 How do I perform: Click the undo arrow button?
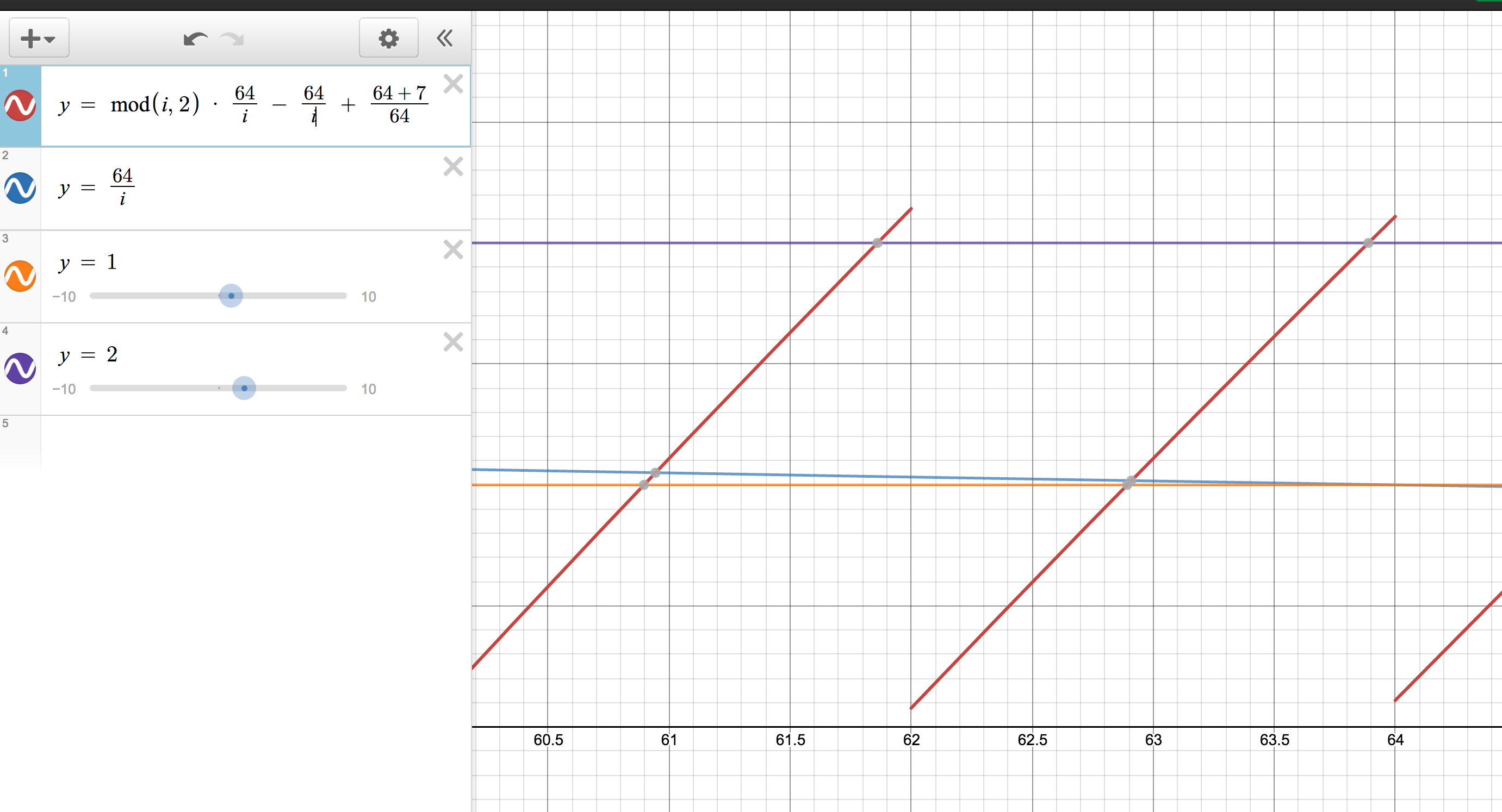pos(195,39)
